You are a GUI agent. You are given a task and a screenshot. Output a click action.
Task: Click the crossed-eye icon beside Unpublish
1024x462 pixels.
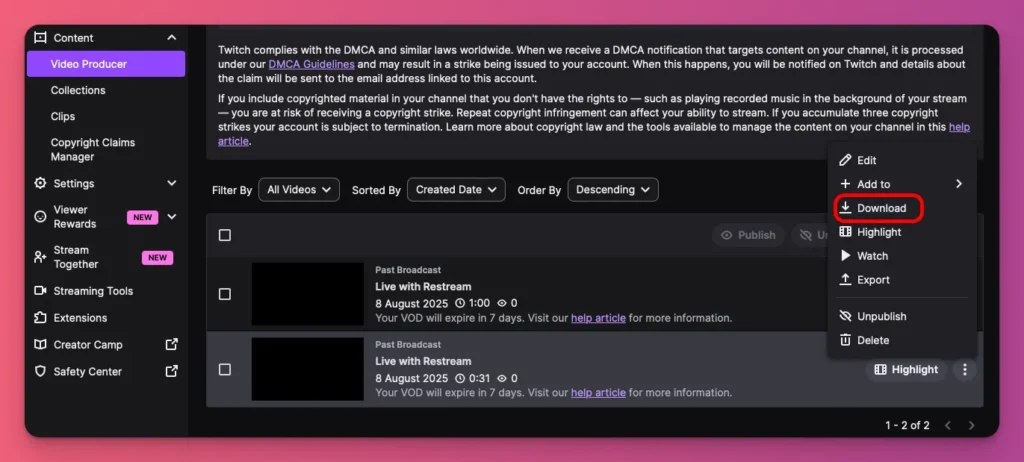coord(845,316)
